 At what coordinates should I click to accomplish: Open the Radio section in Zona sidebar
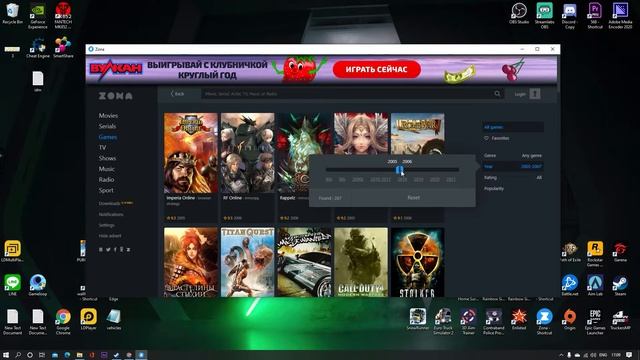[106, 179]
